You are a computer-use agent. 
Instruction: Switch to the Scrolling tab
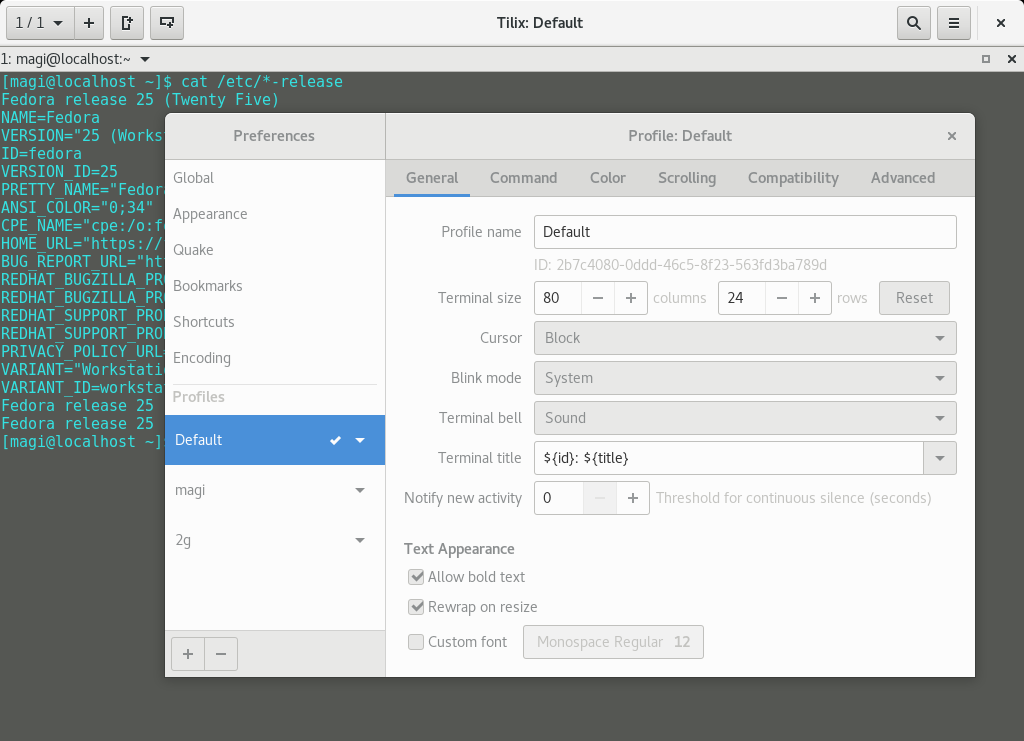687,178
